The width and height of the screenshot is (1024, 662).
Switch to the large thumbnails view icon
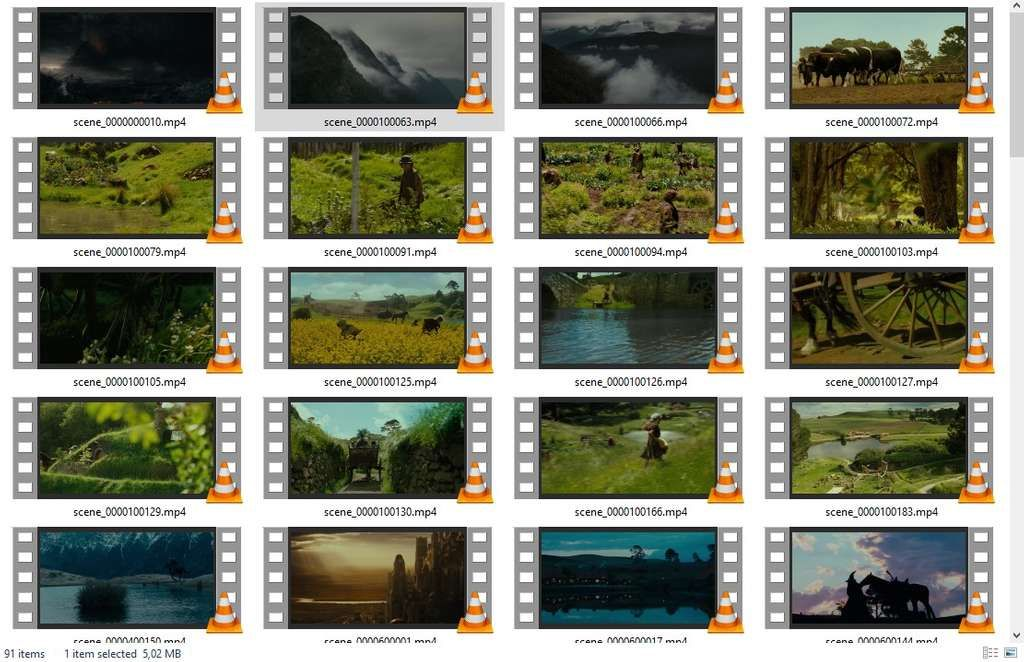[1010, 653]
